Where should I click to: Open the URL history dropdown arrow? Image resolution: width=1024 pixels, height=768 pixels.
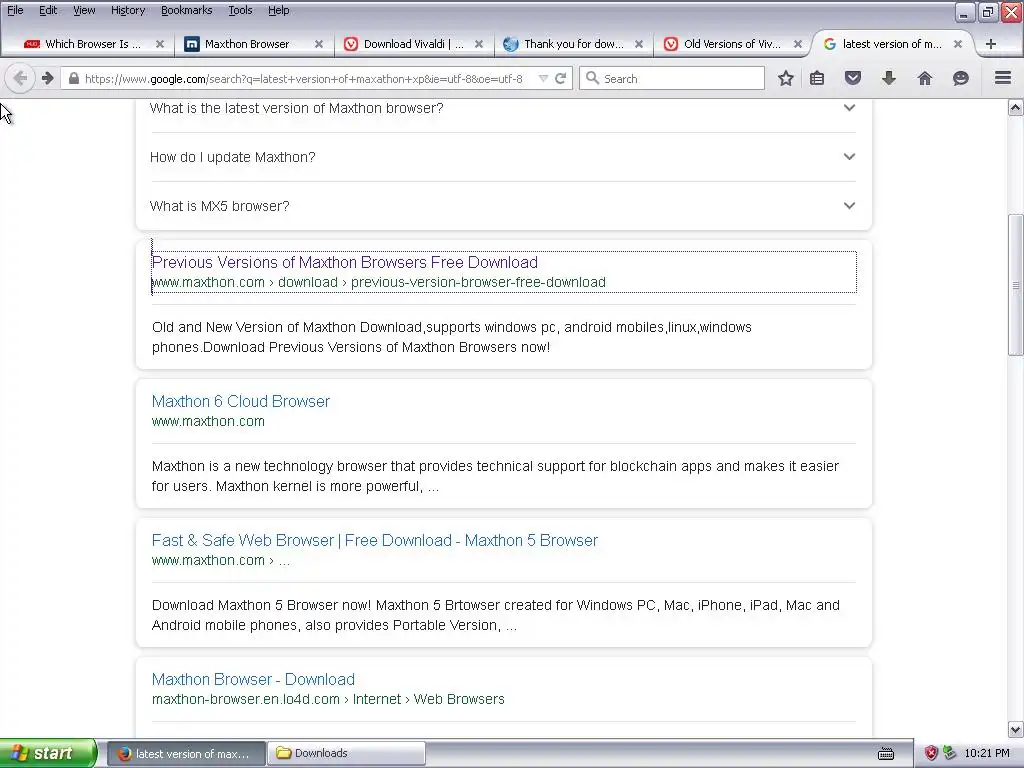[543, 78]
